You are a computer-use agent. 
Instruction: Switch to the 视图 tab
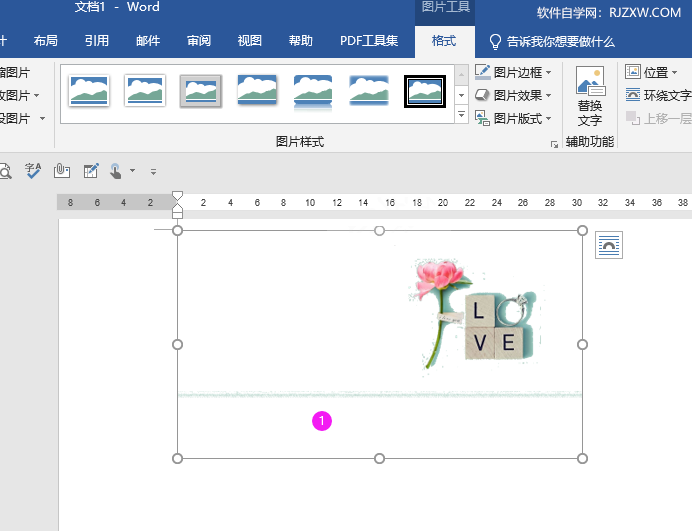250,41
